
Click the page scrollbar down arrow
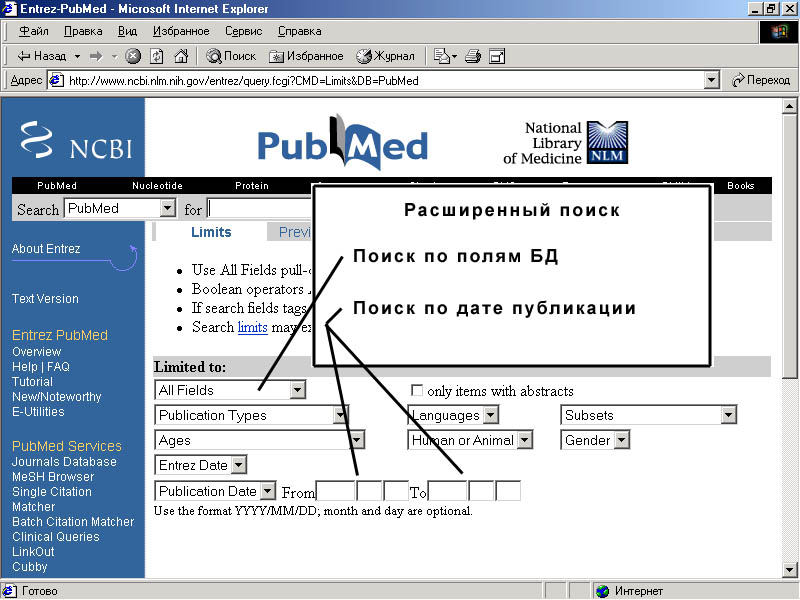point(790,569)
